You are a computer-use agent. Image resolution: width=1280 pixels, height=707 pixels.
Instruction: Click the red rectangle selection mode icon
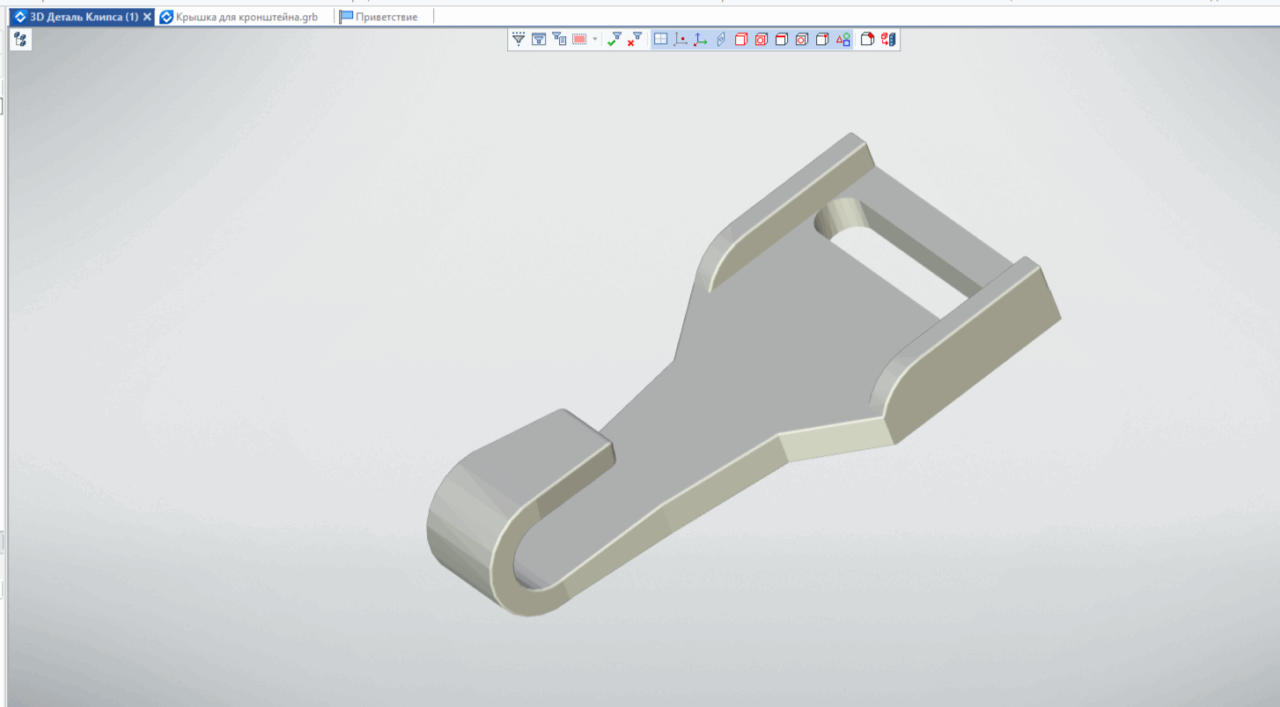coord(579,39)
